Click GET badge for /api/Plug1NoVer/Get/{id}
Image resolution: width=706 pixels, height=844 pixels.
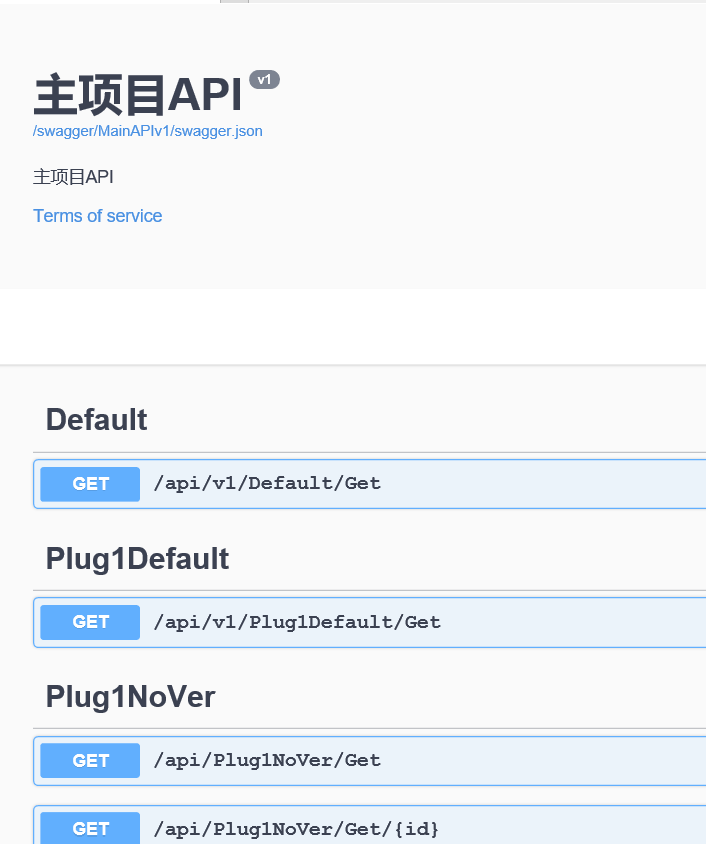(90, 829)
